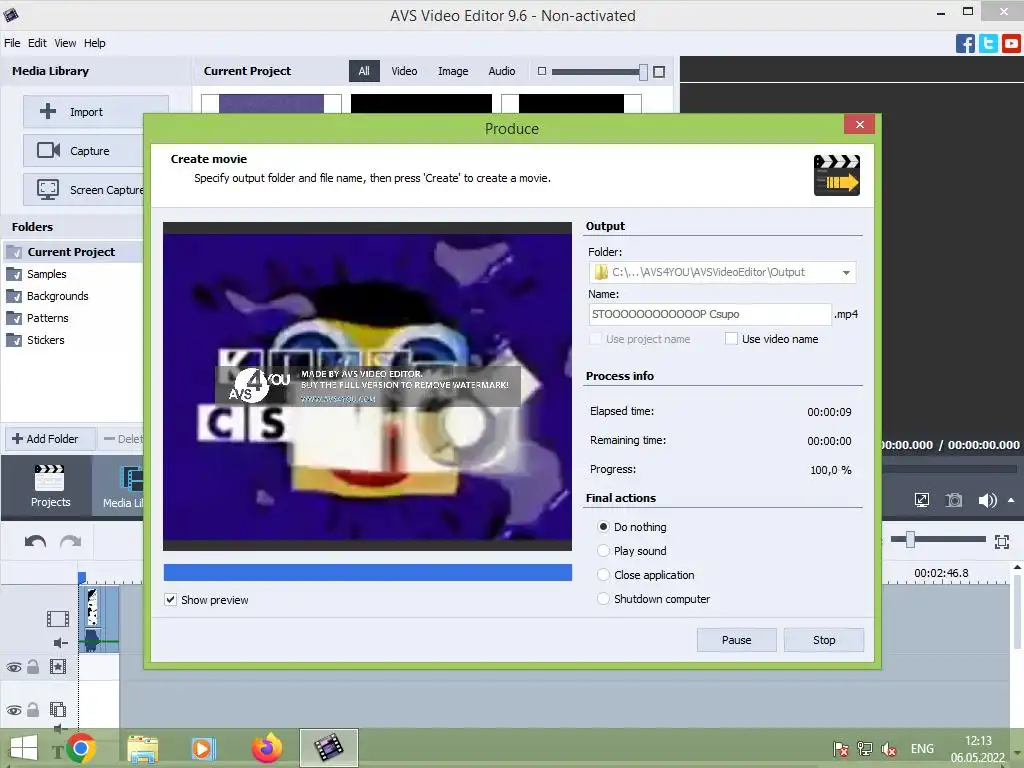Switch the preview to full screen

point(921,500)
